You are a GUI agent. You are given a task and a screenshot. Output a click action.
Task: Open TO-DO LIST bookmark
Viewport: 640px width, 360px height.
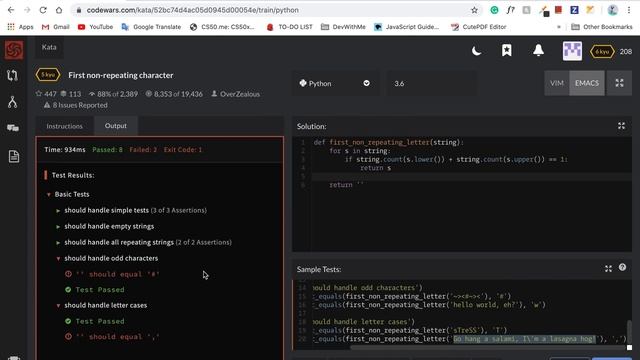coord(289,27)
